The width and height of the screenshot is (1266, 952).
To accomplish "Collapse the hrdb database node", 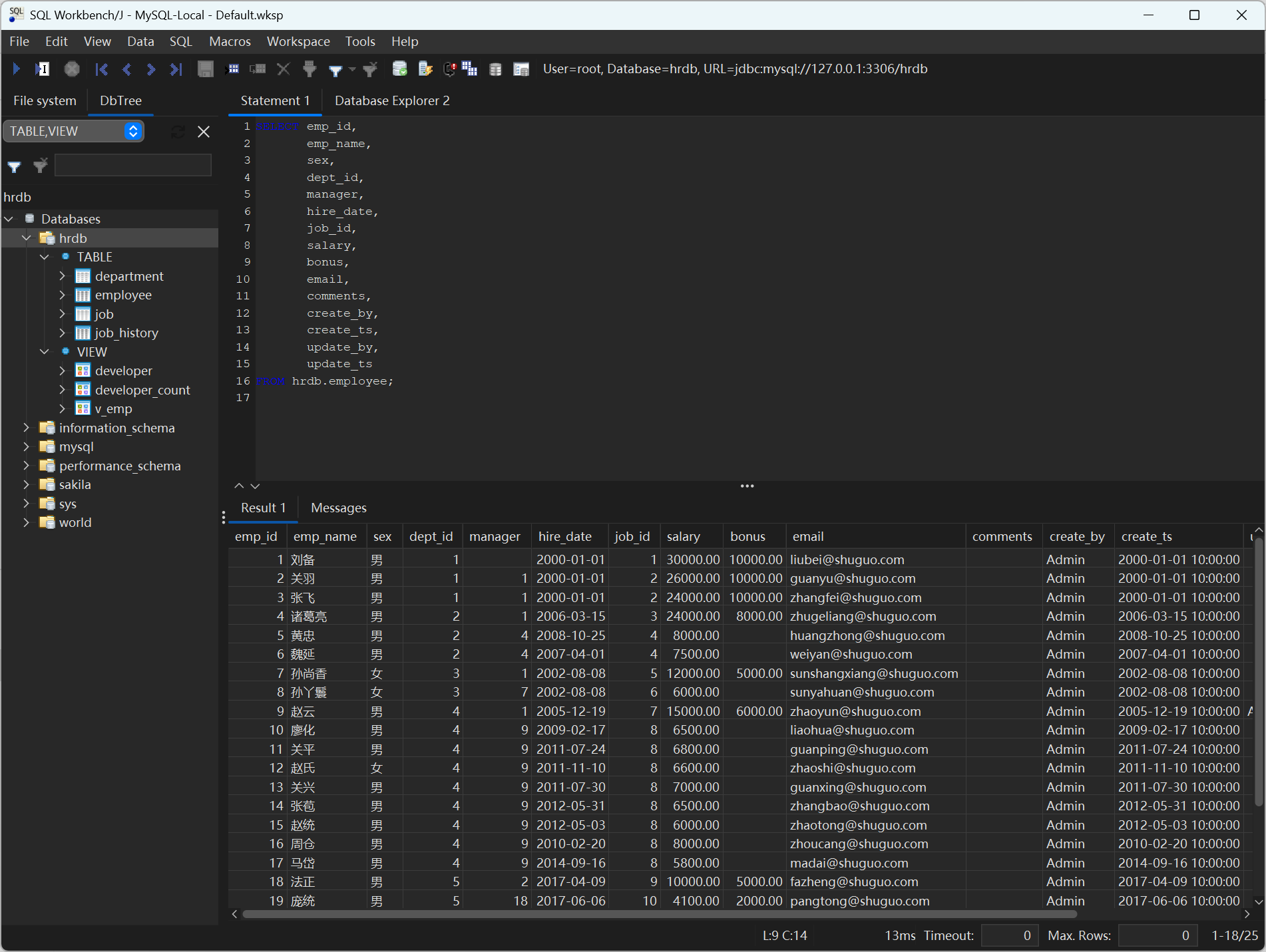I will pos(27,238).
